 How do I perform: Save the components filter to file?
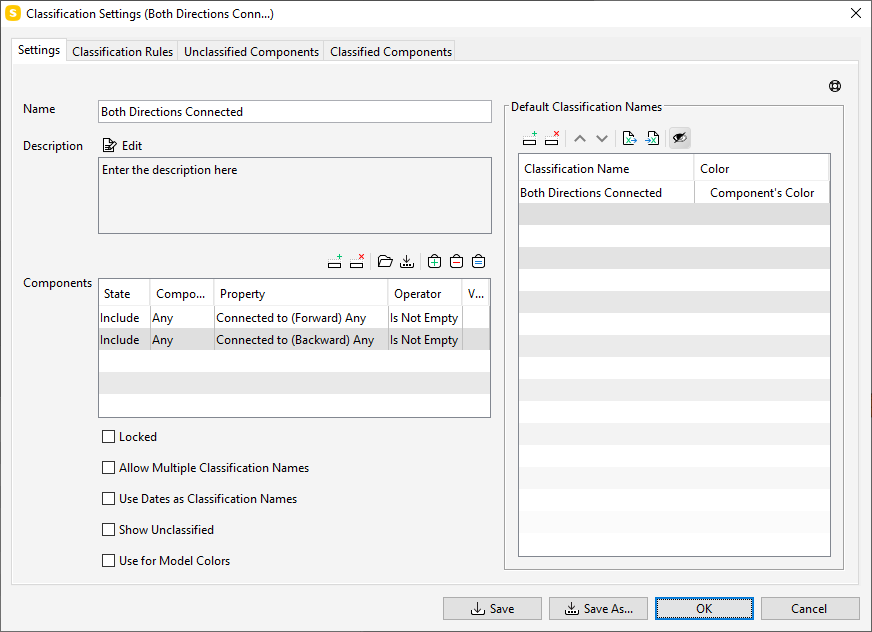pos(407,261)
